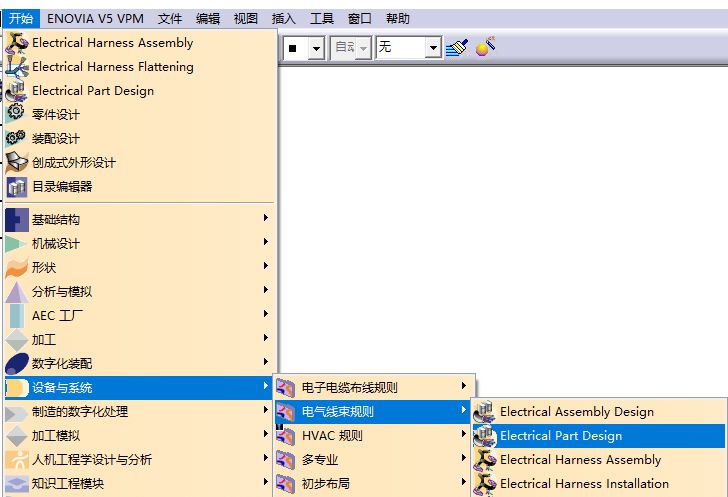
Task: Choose Electrical Harness Installation workbench
Action: [x=598, y=484]
